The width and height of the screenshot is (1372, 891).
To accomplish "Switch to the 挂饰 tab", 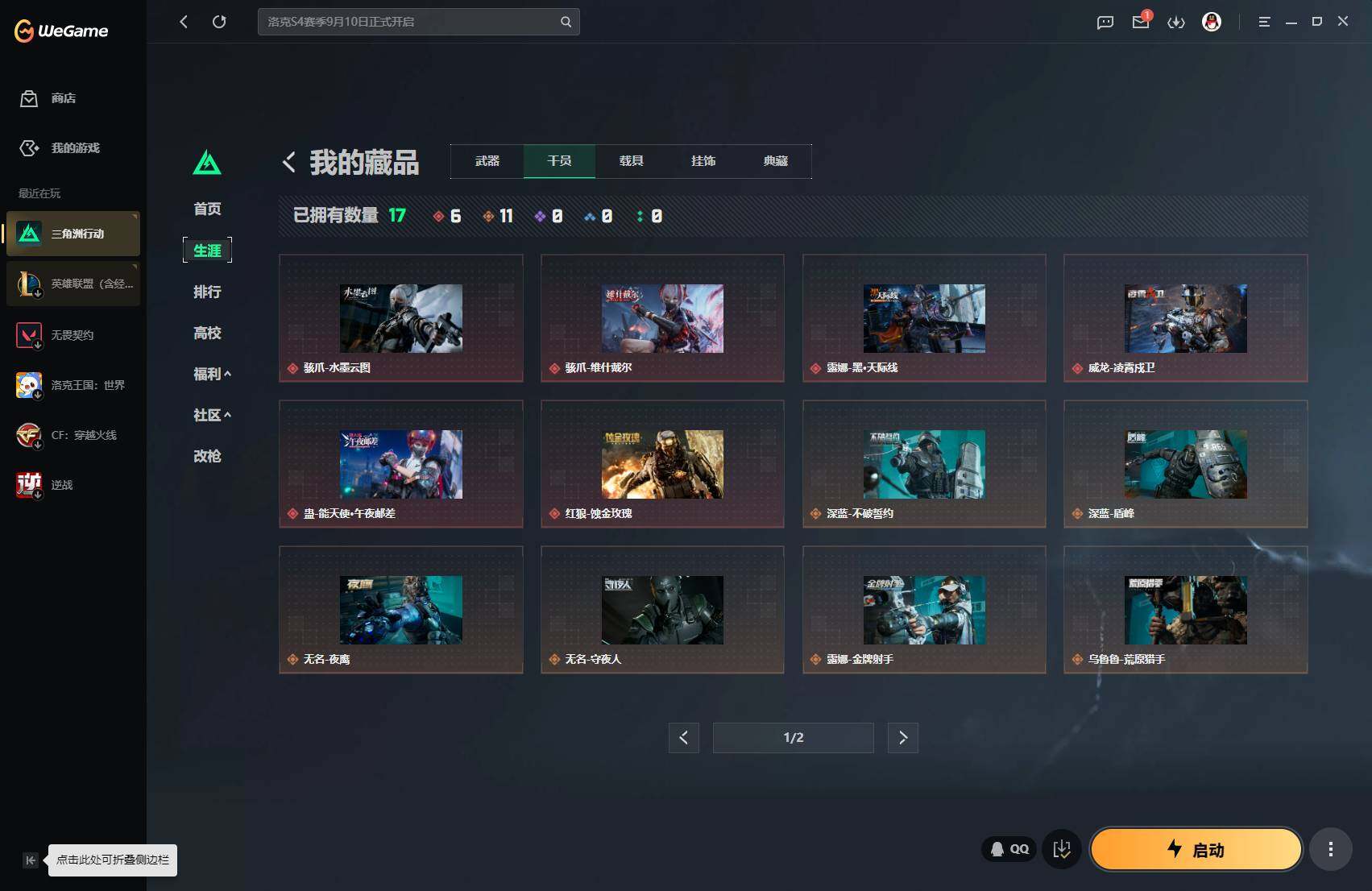I will (703, 161).
